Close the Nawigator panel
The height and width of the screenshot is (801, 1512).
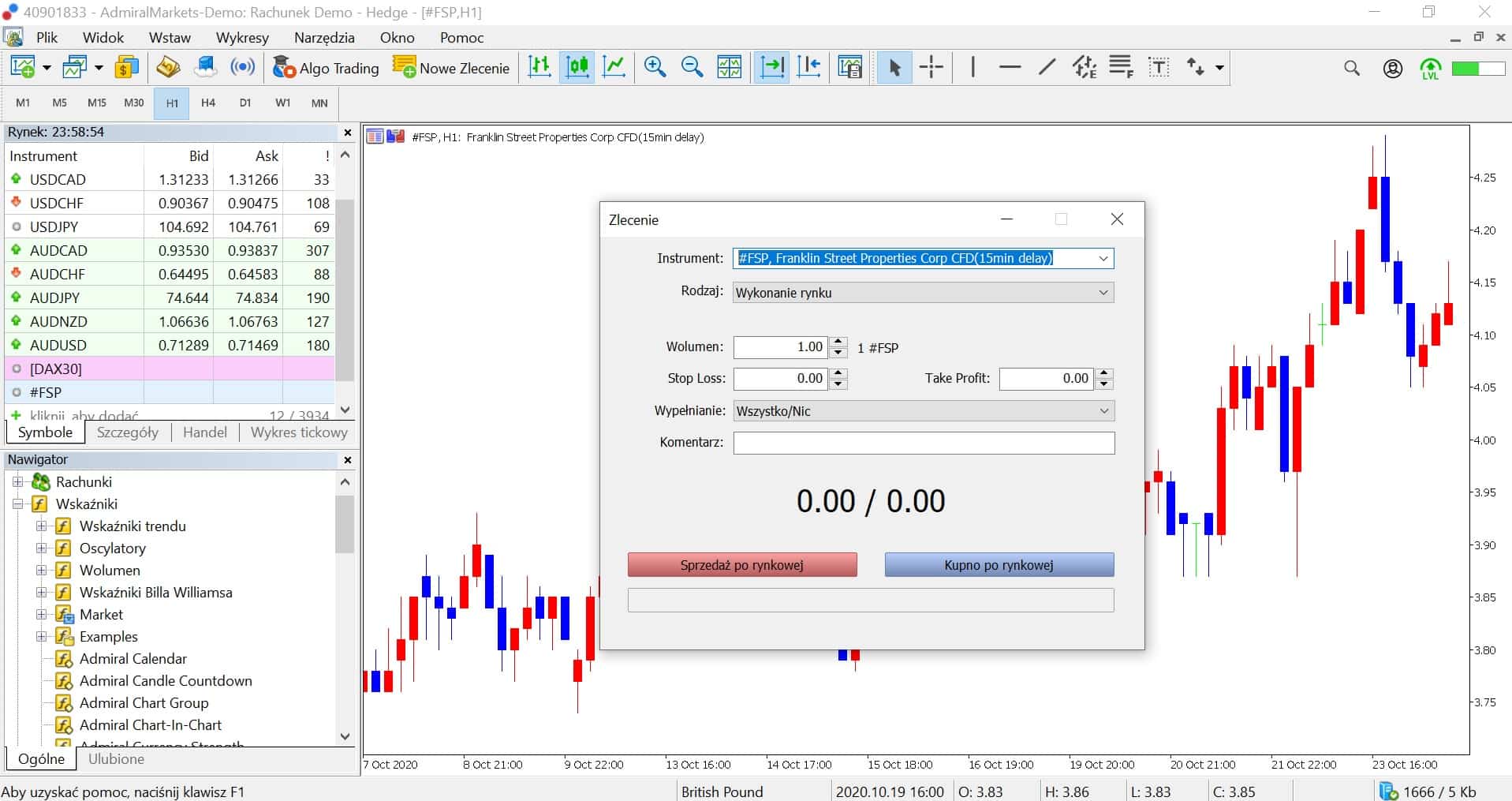[347, 460]
